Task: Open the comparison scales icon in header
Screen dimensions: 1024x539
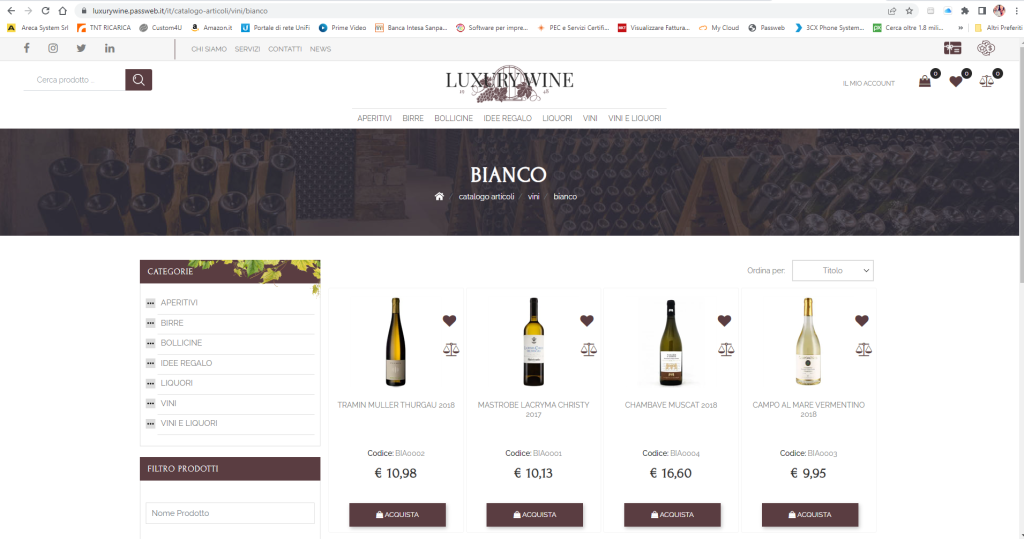Action: pyautogui.click(x=986, y=81)
